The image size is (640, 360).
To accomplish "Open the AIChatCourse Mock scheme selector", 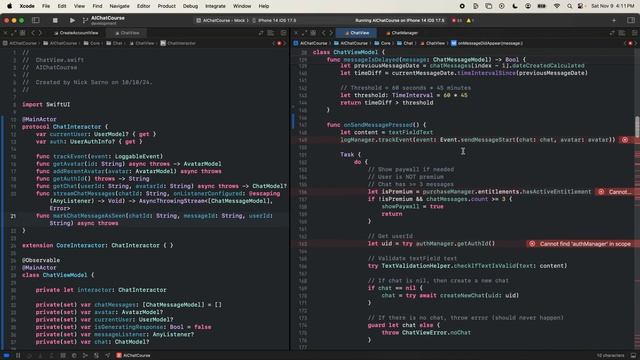I will point(222,20).
